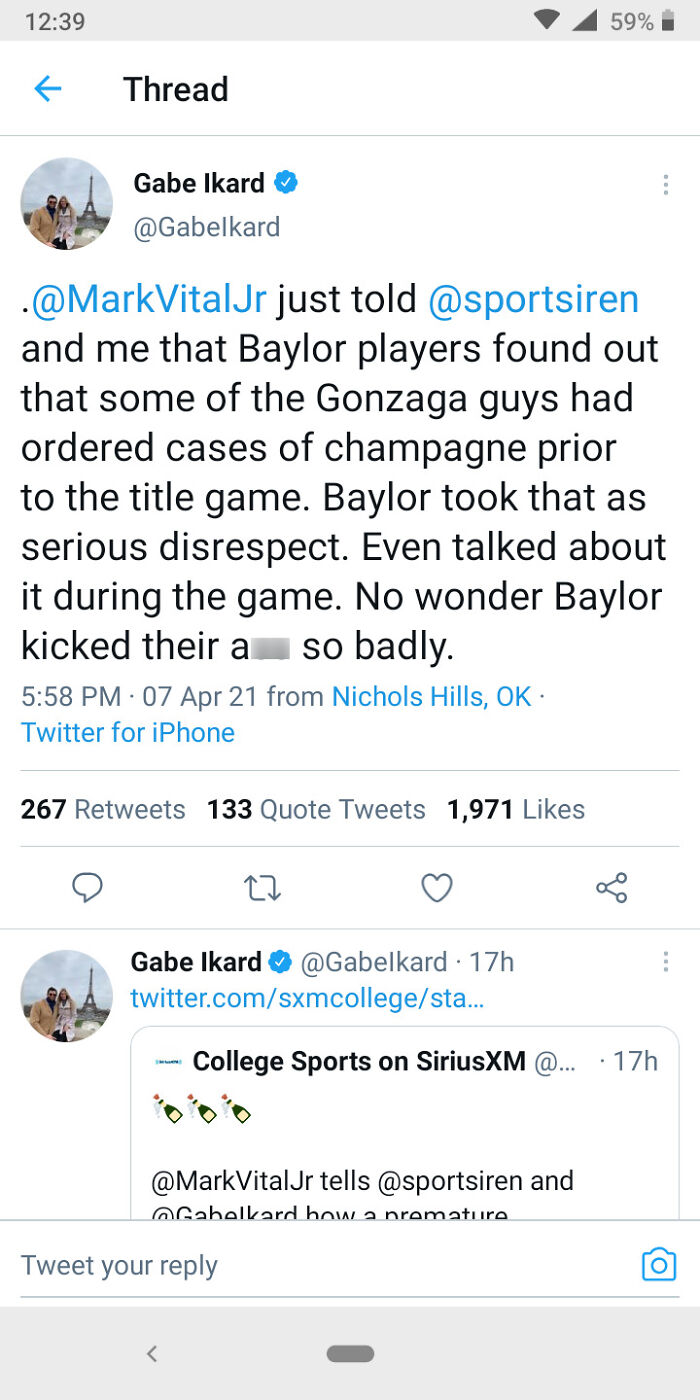Open camera icon in reply bar

pyautogui.click(x=658, y=1264)
